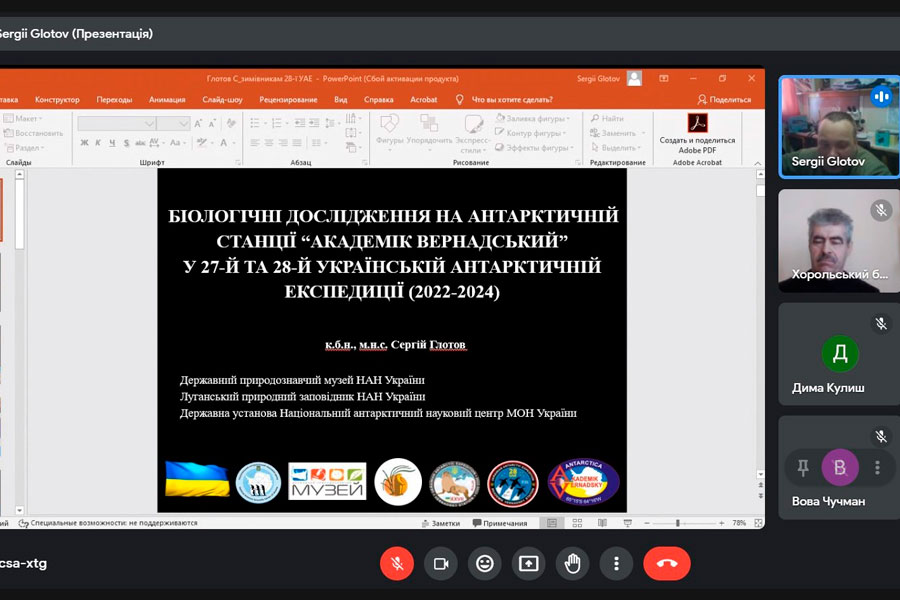Image resolution: width=900 pixels, height=600 pixels.
Task: Open the Фигуры shapes gallery
Action: click(390, 132)
